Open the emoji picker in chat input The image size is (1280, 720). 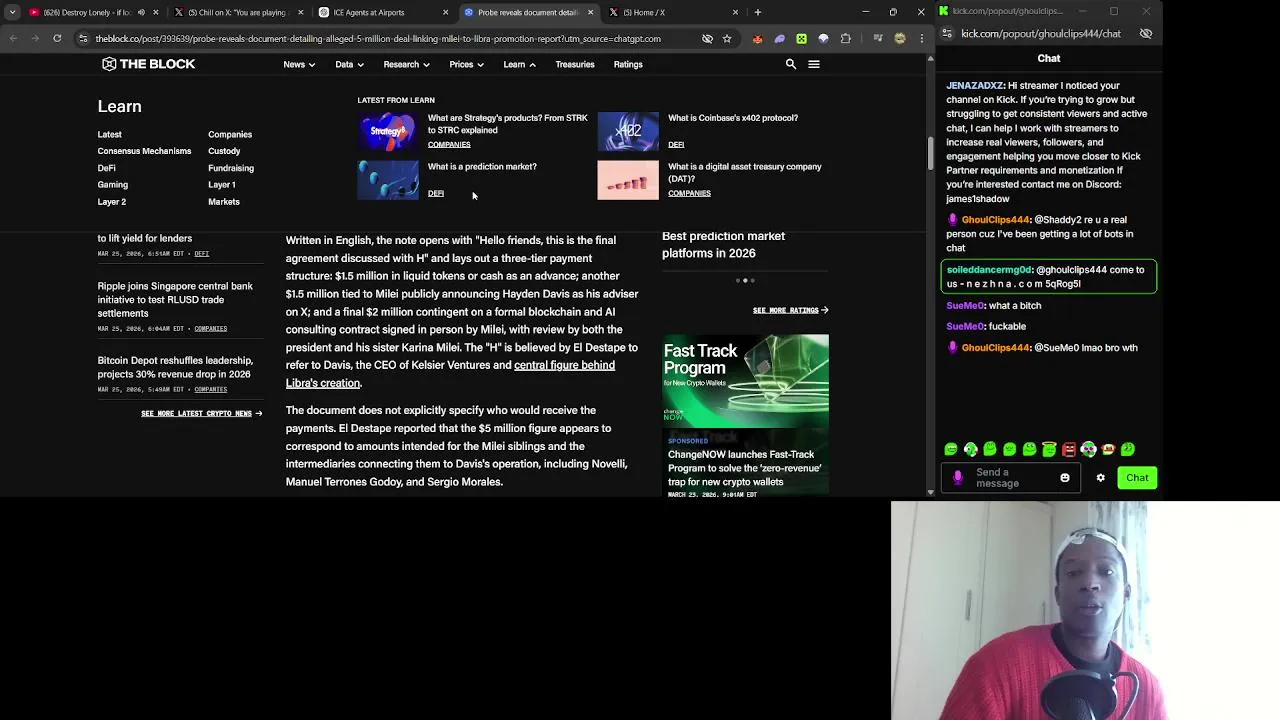(x=1065, y=478)
